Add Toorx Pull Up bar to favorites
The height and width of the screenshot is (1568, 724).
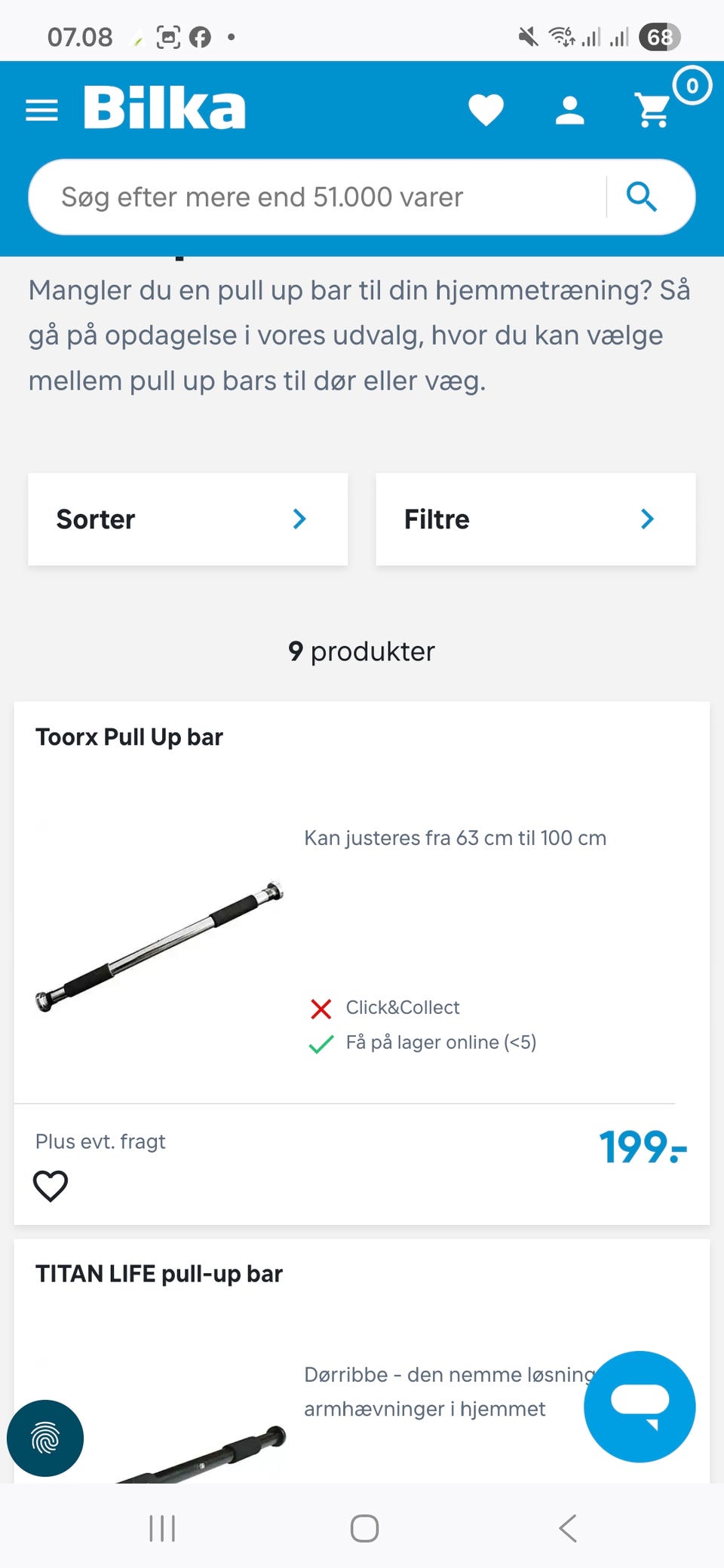click(x=51, y=1186)
